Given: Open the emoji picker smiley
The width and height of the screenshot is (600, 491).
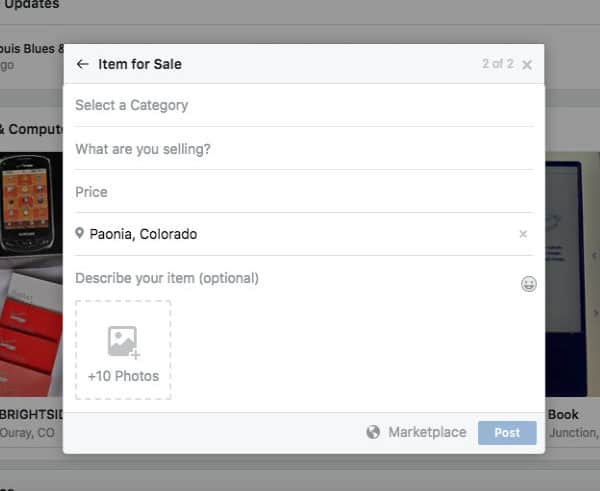Looking at the screenshot, I should (x=528, y=284).
